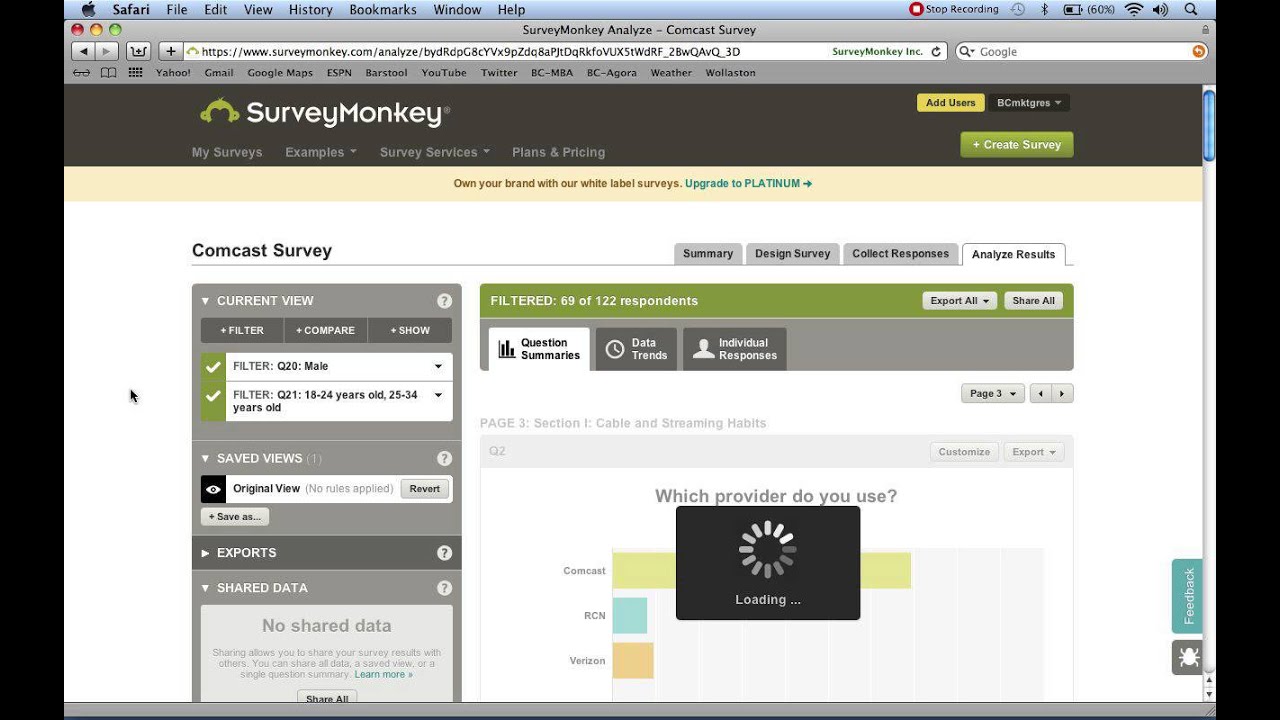Open the Feedback side tab
1280x720 pixels.
tap(1188, 596)
